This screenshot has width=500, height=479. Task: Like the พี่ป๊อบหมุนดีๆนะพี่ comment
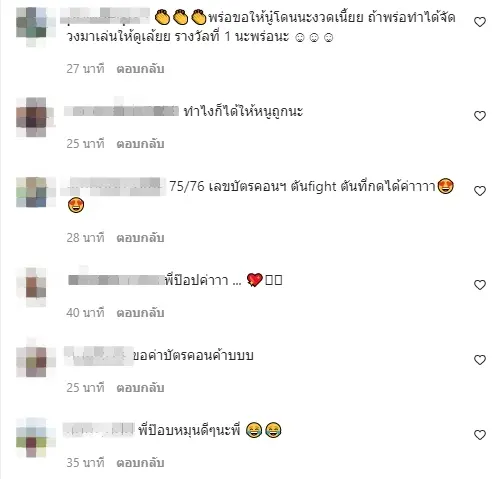click(x=480, y=435)
